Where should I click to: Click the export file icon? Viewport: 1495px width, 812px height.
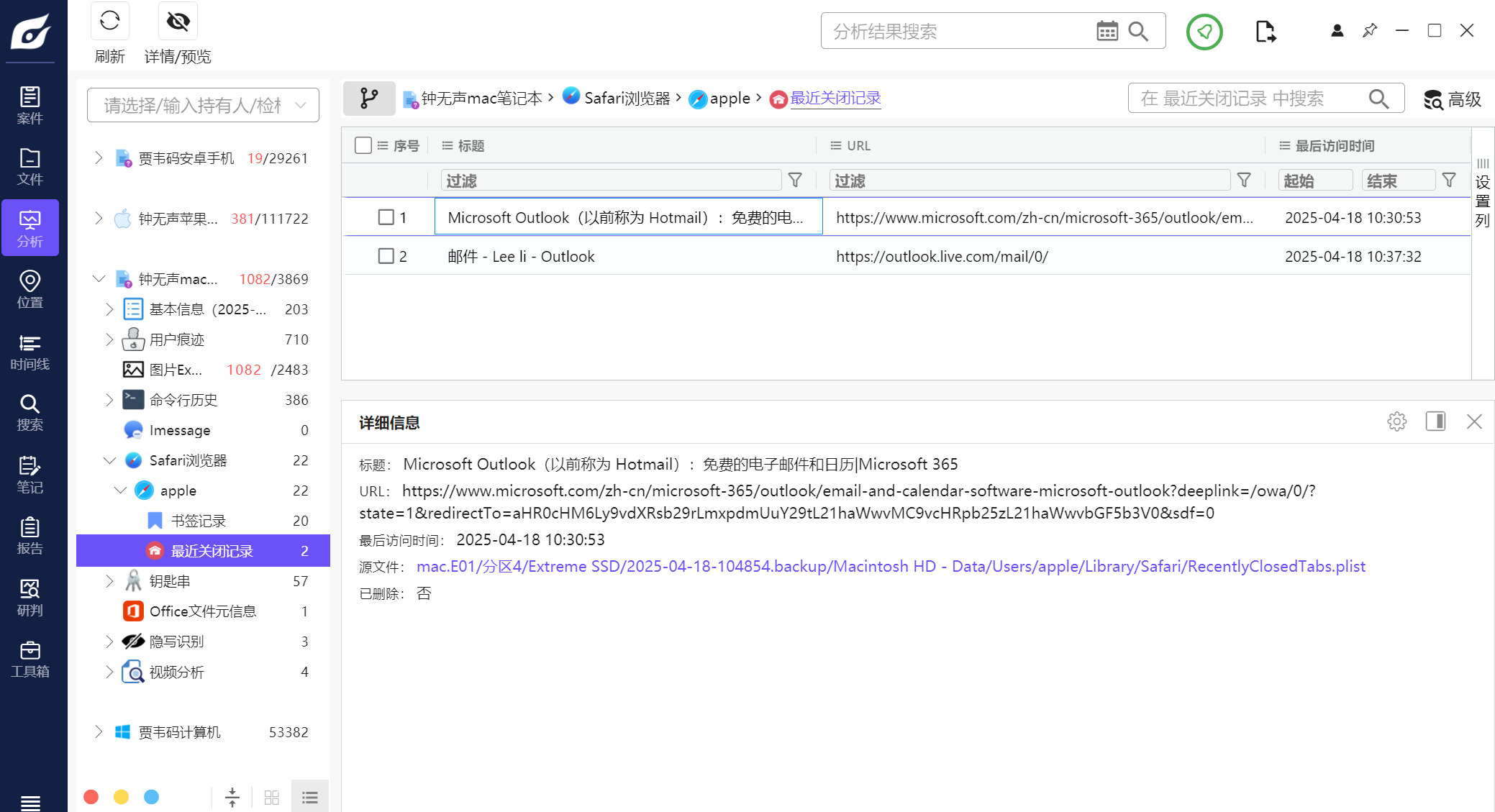click(1265, 32)
